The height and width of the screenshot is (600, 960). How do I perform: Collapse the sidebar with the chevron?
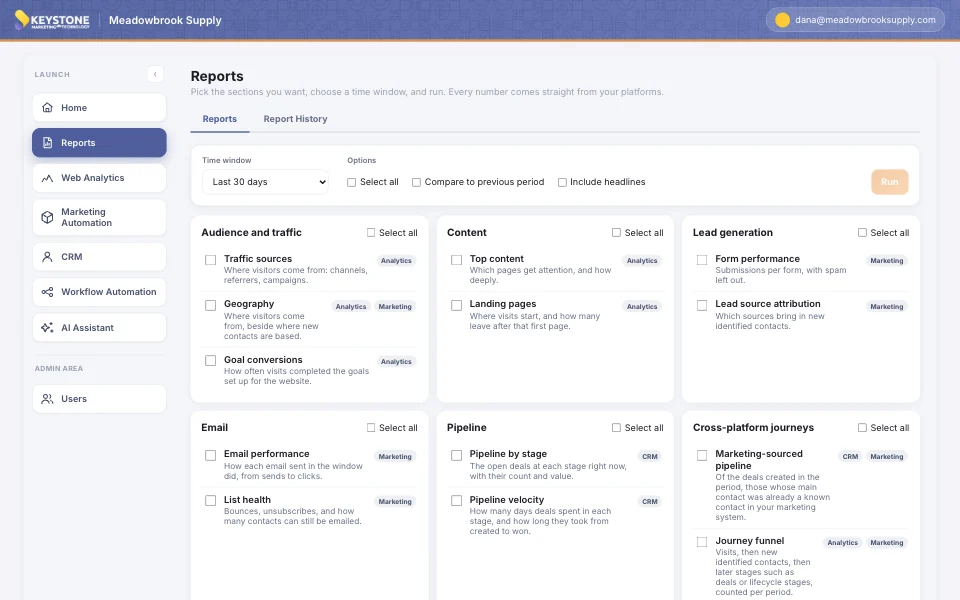click(x=155, y=74)
